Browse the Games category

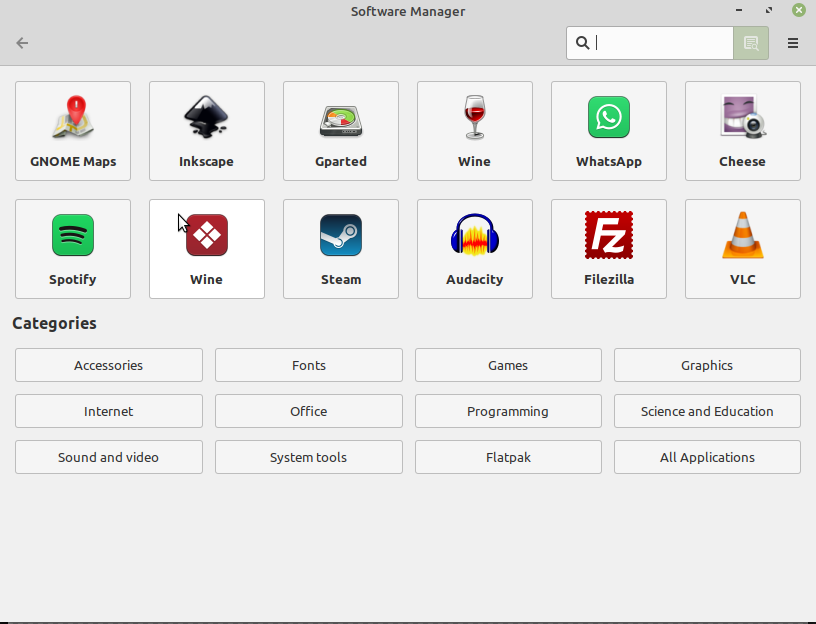508,365
